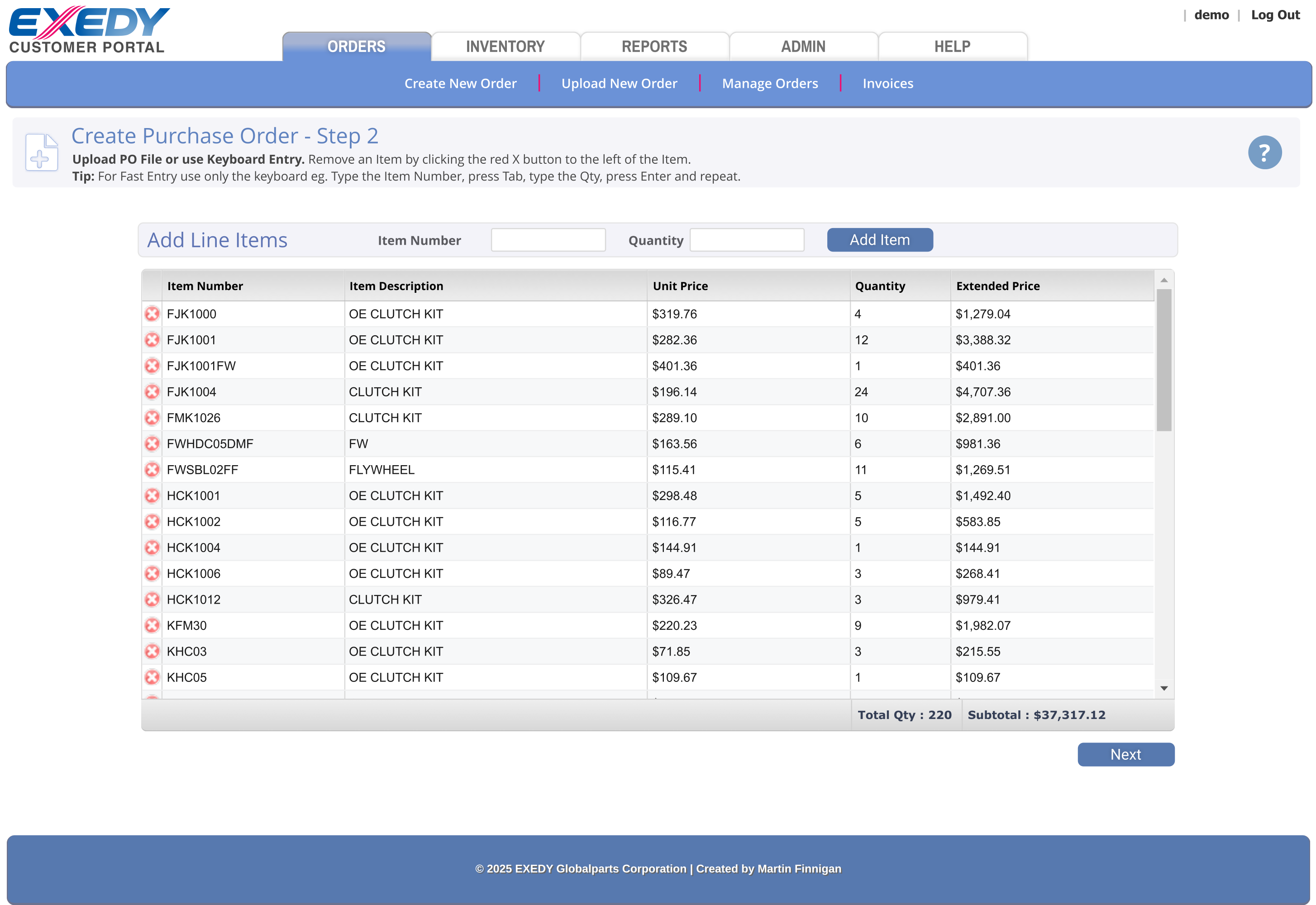Image resolution: width=1316 pixels, height=905 pixels.
Task: Remove item FJK1001 with red X
Action: [x=152, y=340]
